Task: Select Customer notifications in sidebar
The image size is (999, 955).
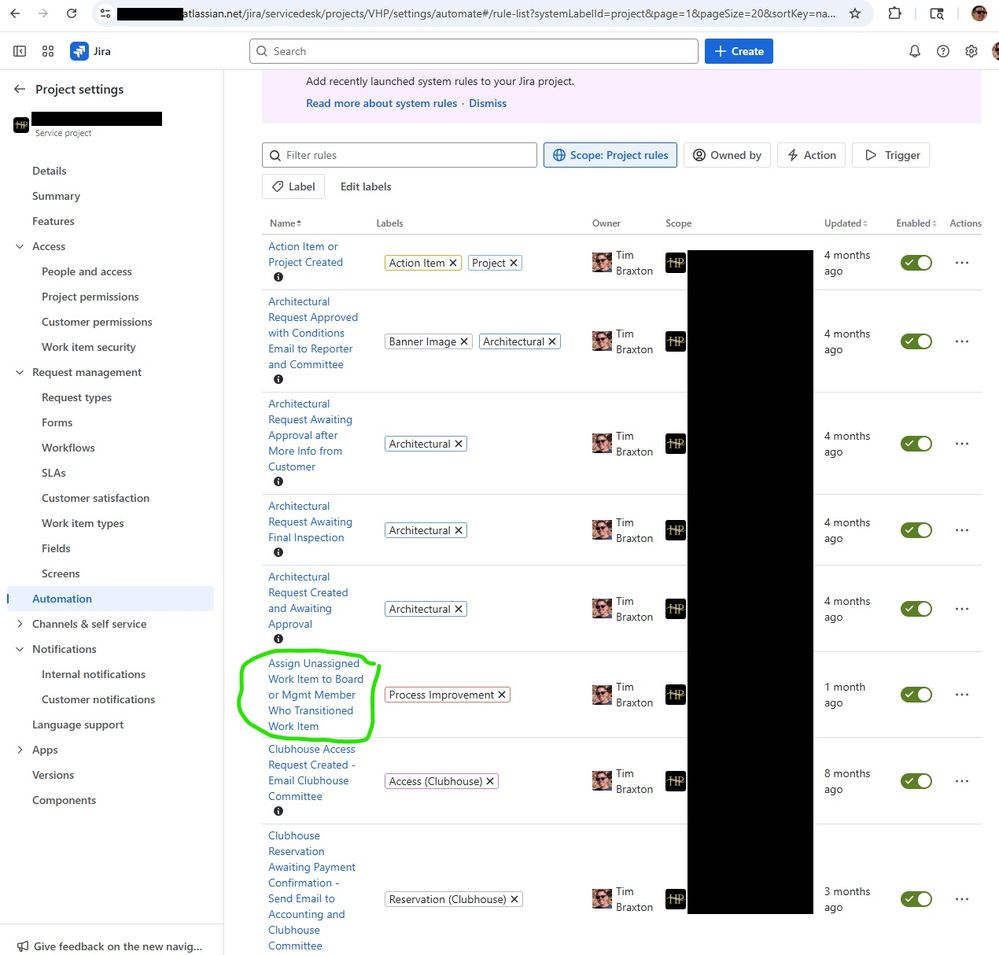Action: tap(98, 700)
